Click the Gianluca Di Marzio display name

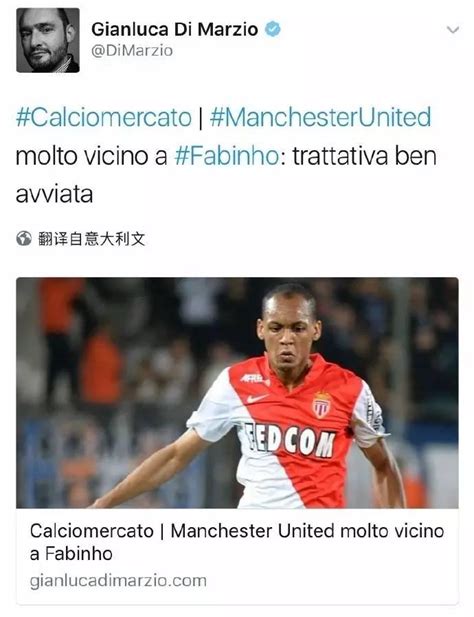pos(175,30)
